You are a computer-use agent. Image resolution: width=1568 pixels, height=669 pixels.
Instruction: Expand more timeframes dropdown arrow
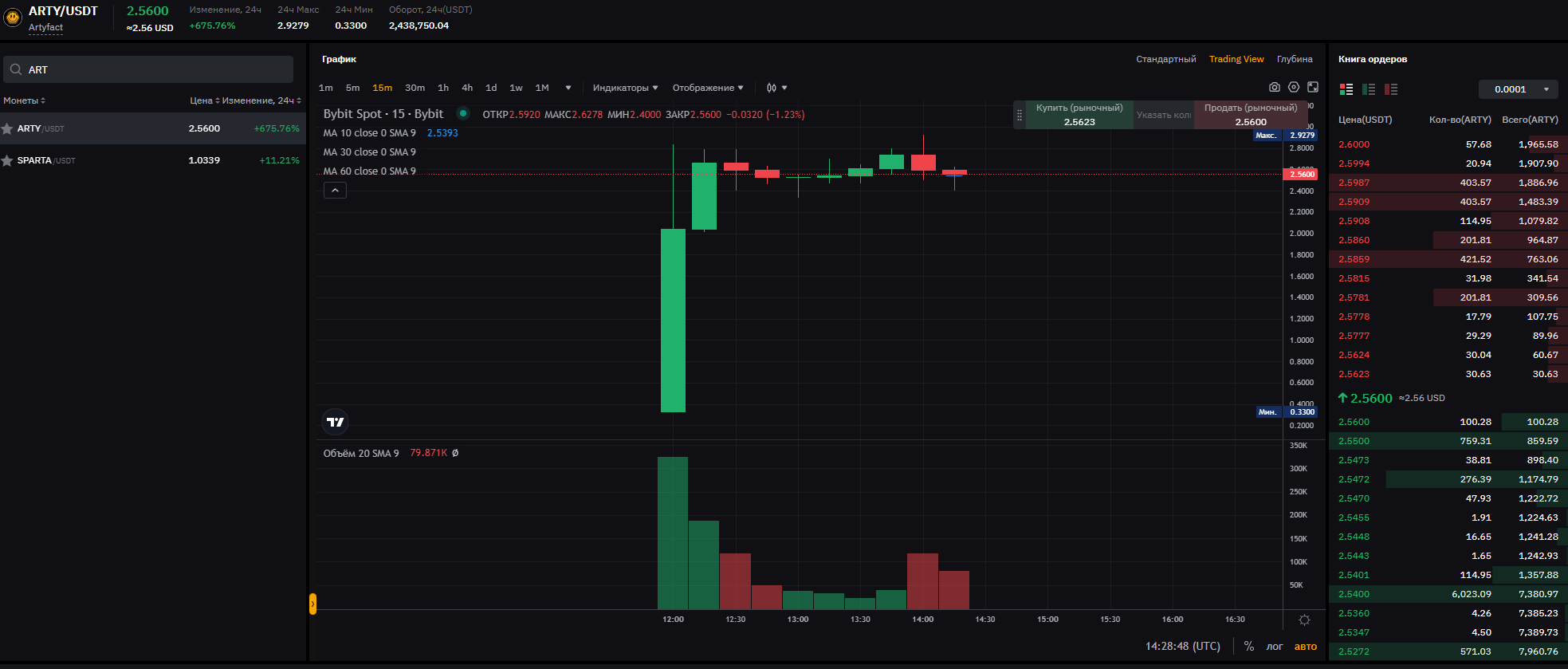(x=568, y=88)
